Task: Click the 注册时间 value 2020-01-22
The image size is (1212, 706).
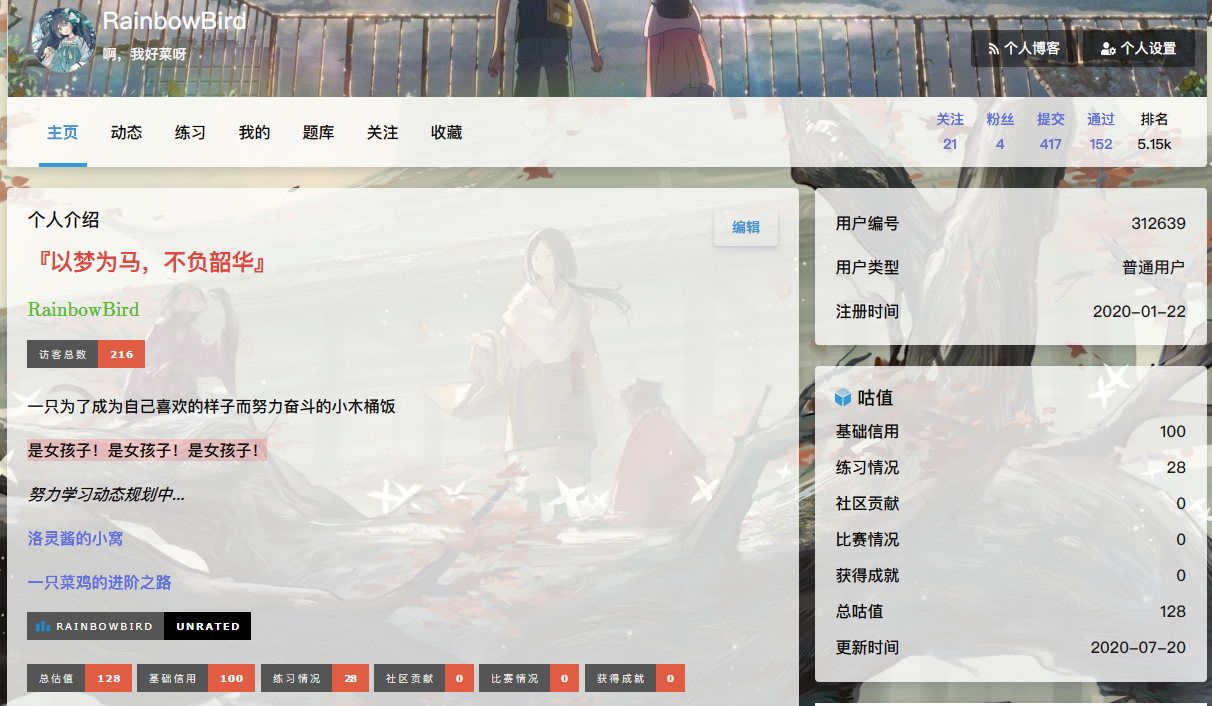Action: click(1139, 312)
